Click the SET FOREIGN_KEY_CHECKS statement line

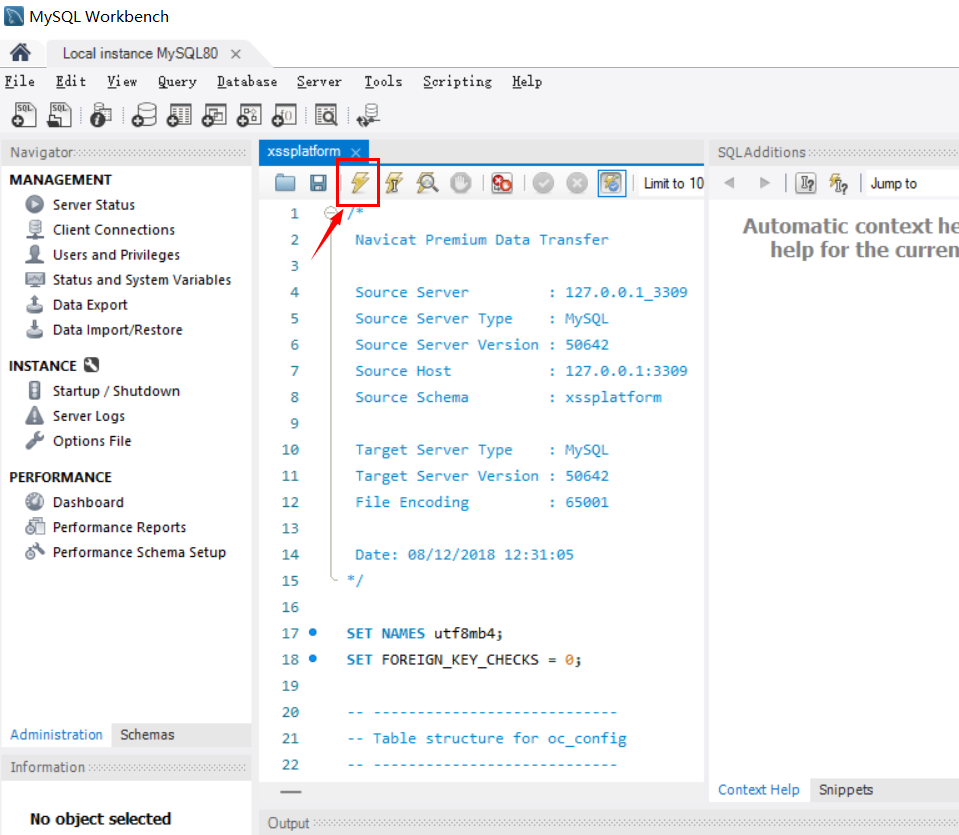pos(464,659)
